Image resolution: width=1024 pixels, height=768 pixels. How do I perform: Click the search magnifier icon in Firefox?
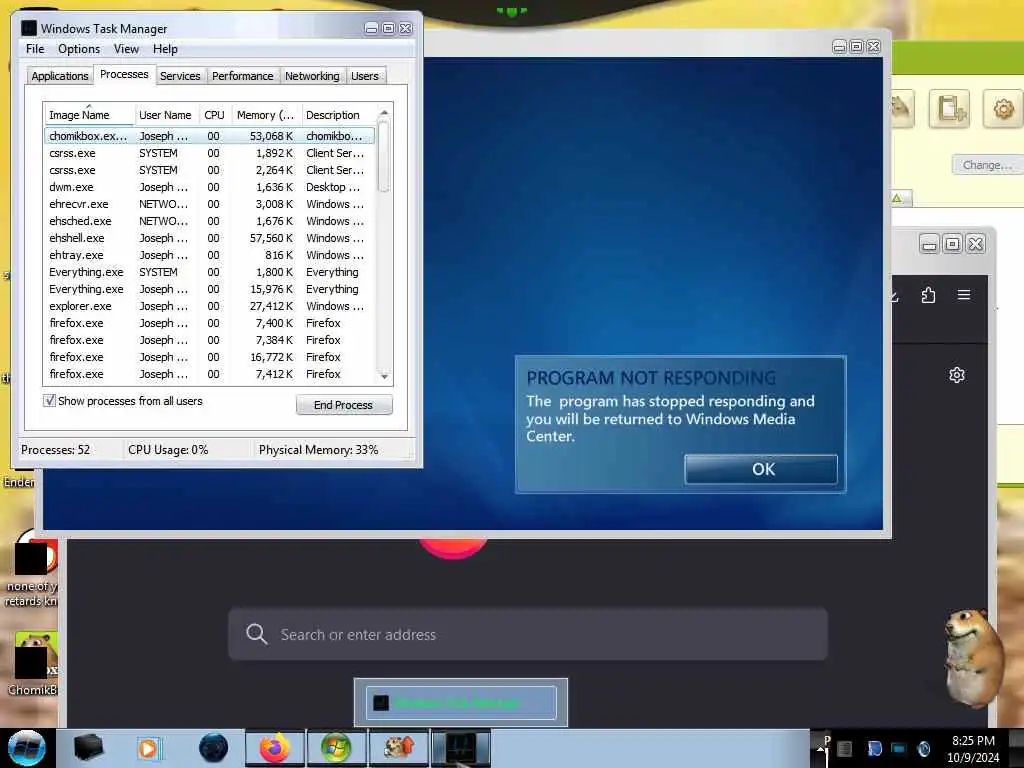point(257,634)
